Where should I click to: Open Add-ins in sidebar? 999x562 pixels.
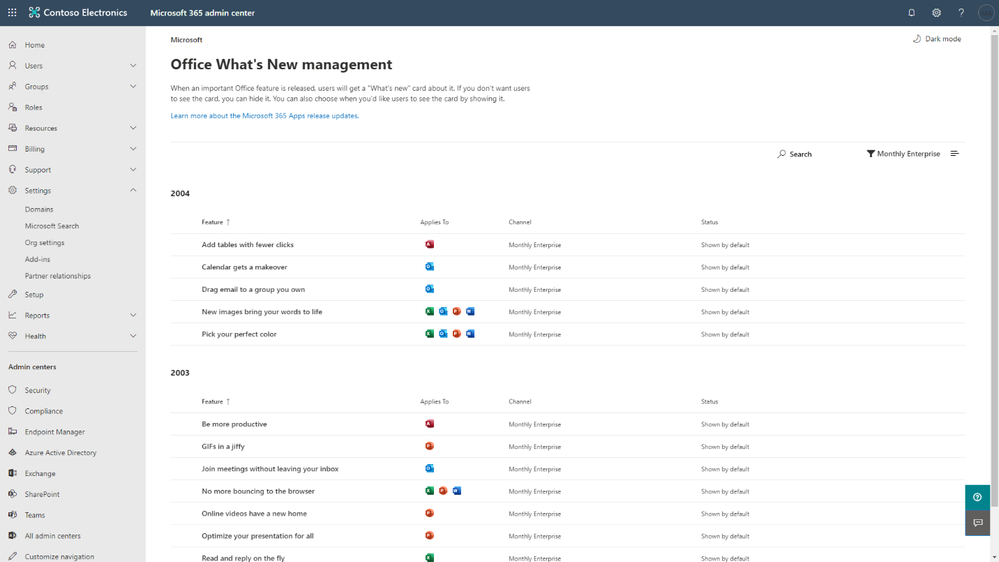point(38,259)
